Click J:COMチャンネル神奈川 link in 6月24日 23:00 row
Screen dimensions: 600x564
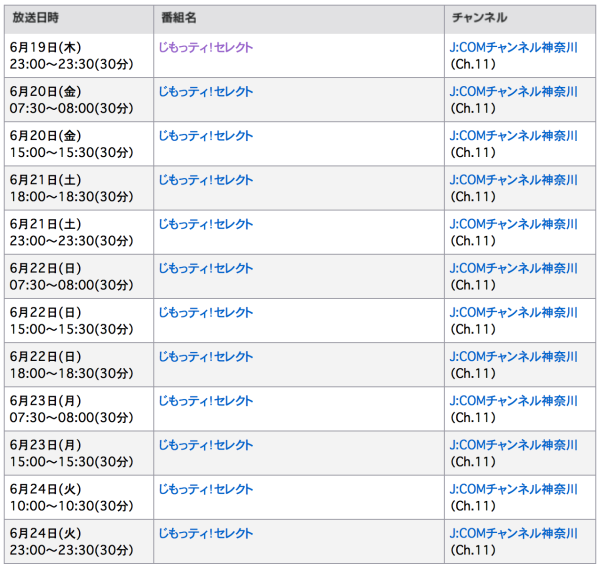(x=514, y=534)
